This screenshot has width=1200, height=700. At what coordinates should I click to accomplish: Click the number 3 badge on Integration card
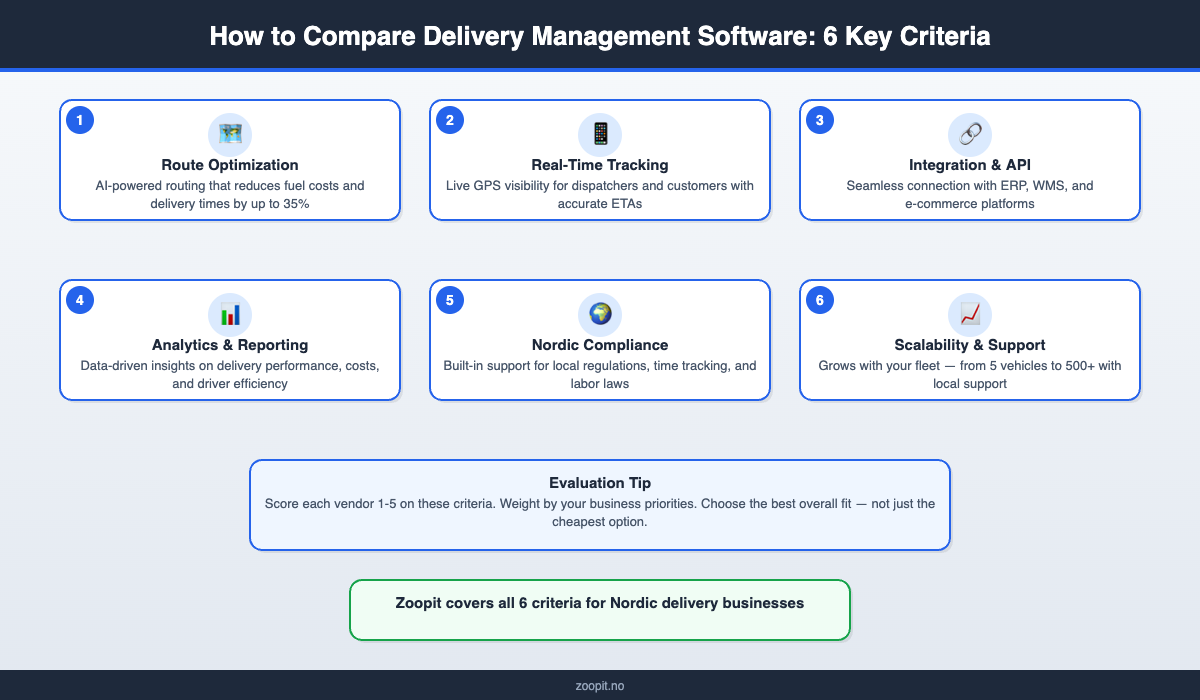click(820, 119)
